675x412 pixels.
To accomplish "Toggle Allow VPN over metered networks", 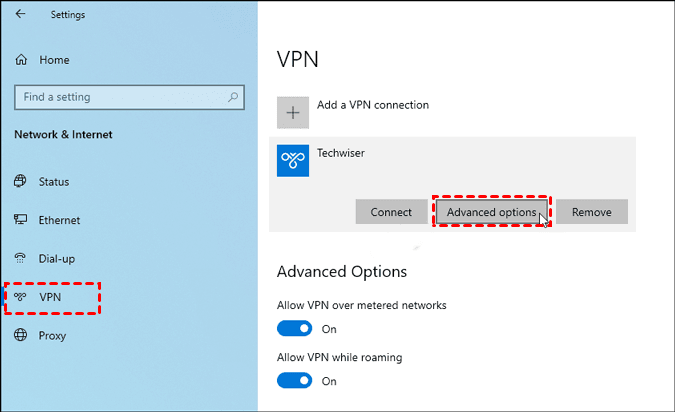I will coord(295,329).
